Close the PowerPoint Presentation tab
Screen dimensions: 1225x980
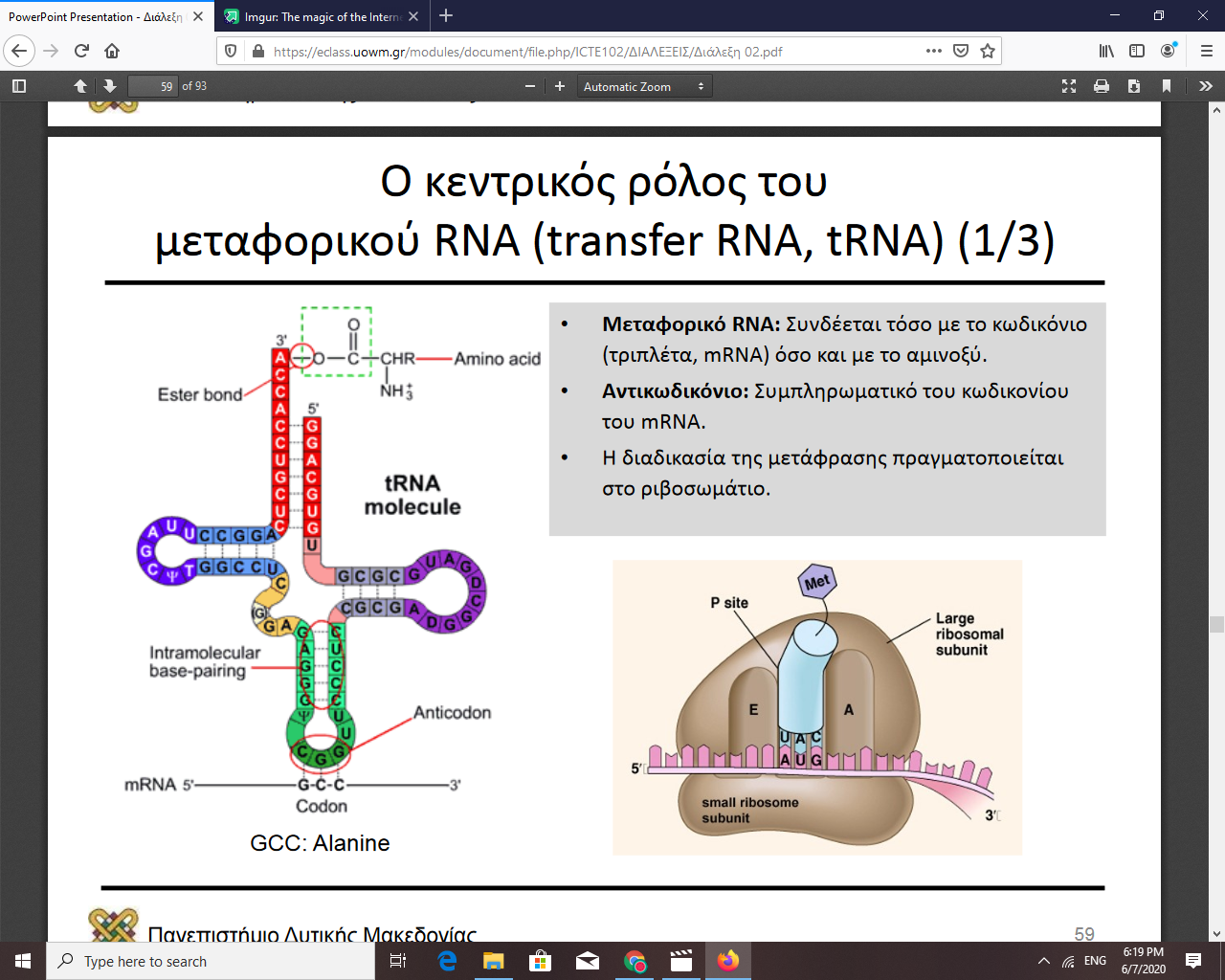coord(198,16)
